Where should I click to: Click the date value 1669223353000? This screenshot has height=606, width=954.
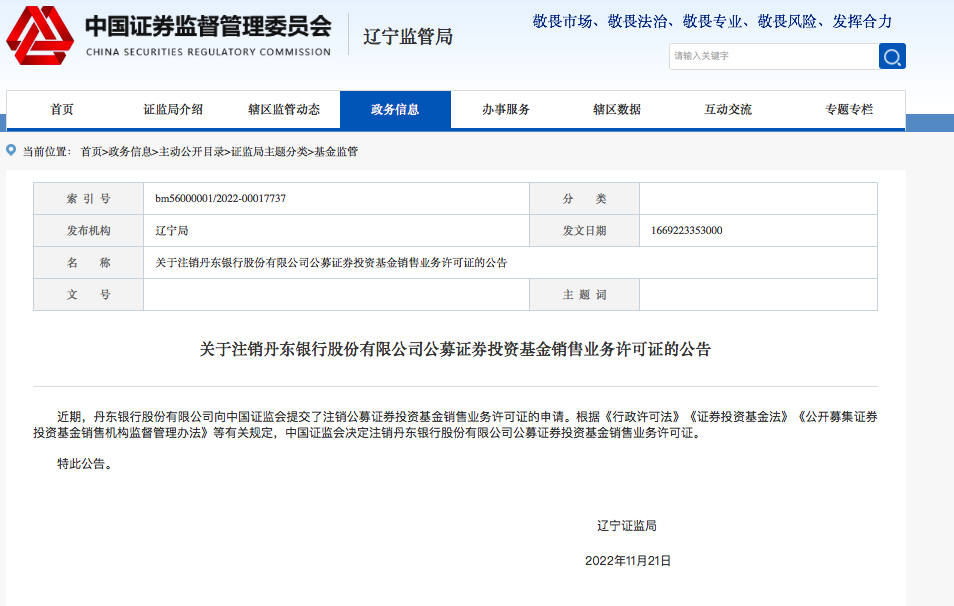point(686,231)
